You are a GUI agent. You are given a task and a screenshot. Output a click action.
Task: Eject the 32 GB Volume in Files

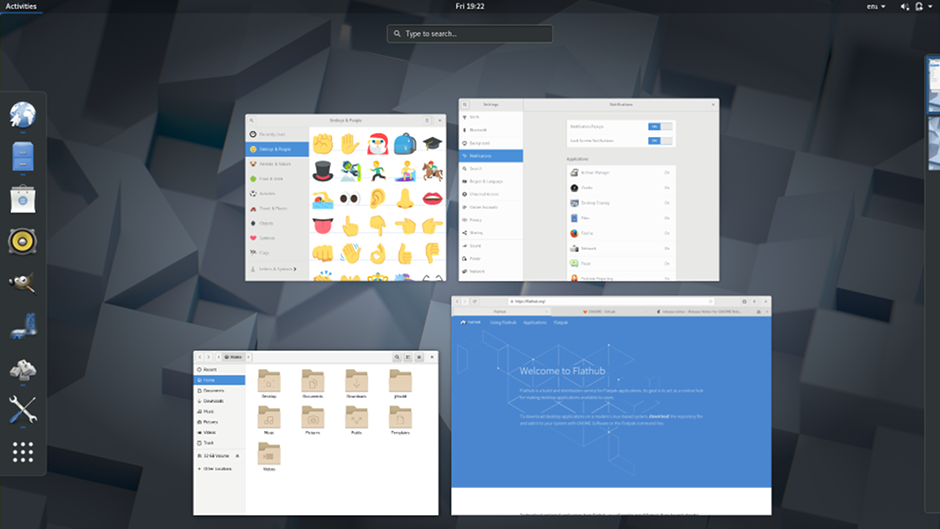[237, 456]
